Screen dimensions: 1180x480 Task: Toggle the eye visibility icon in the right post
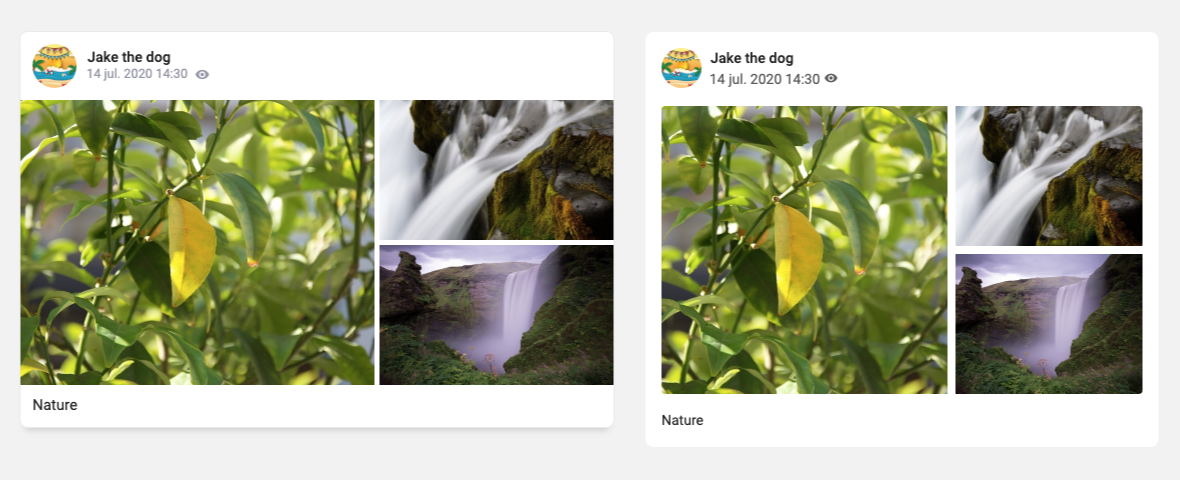pyautogui.click(x=831, y=78)
